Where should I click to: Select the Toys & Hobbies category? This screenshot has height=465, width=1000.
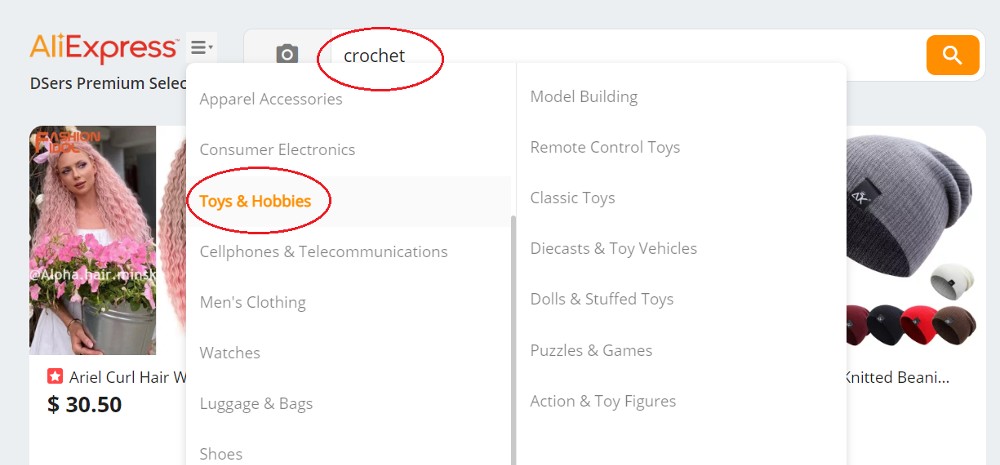tap(255, 201)
